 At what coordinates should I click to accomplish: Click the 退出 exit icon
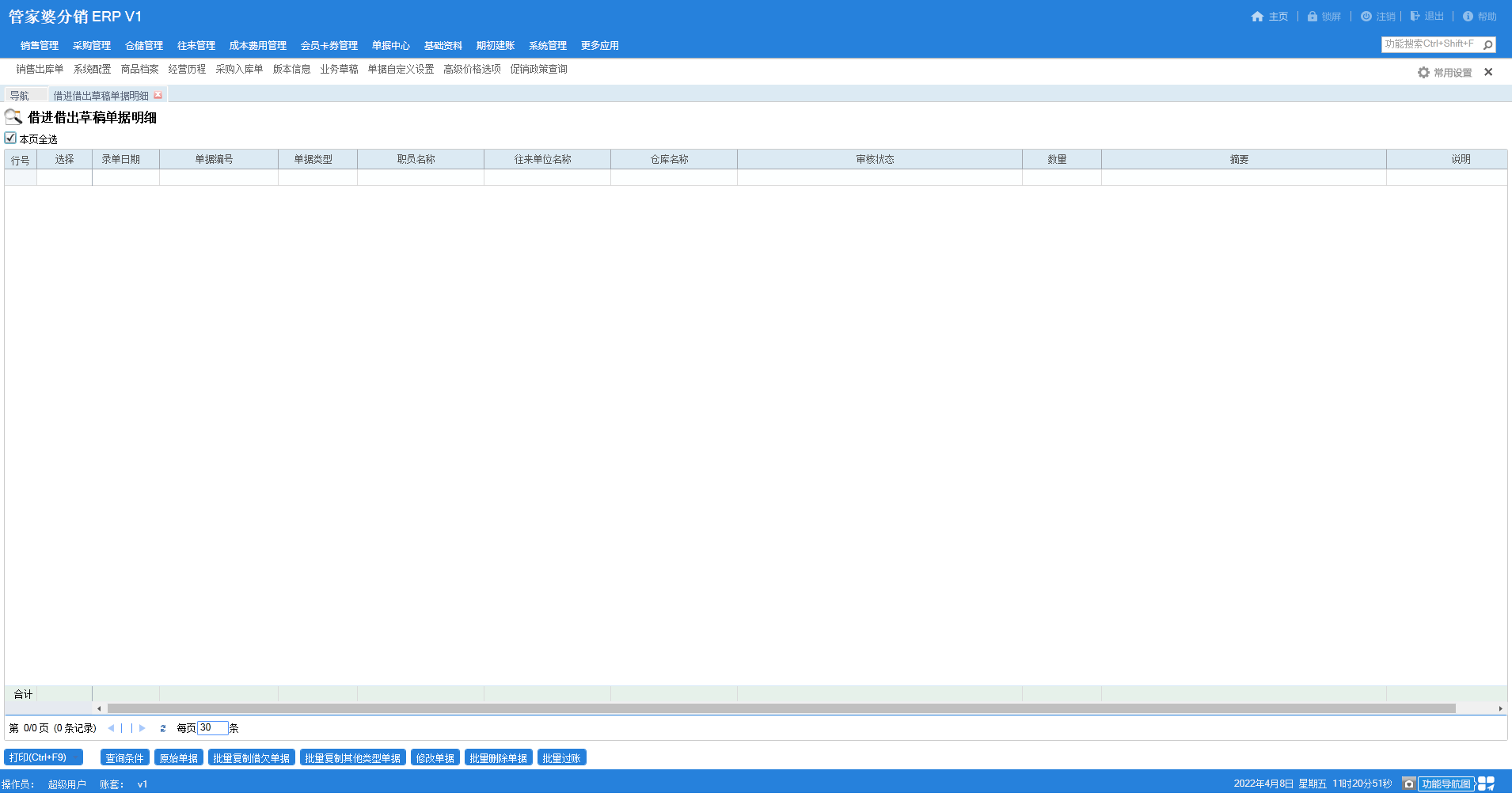click(1415, 17)
